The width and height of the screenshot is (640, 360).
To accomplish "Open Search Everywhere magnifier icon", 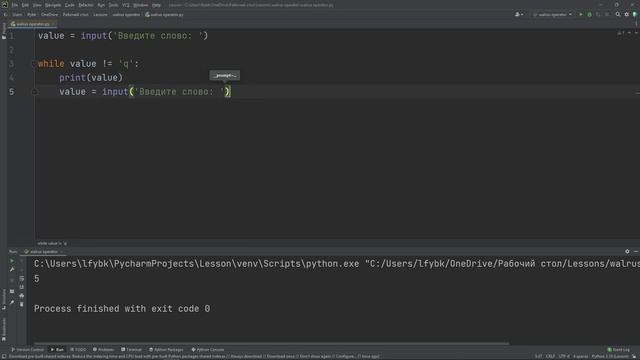I will click(x=618, y=14).
